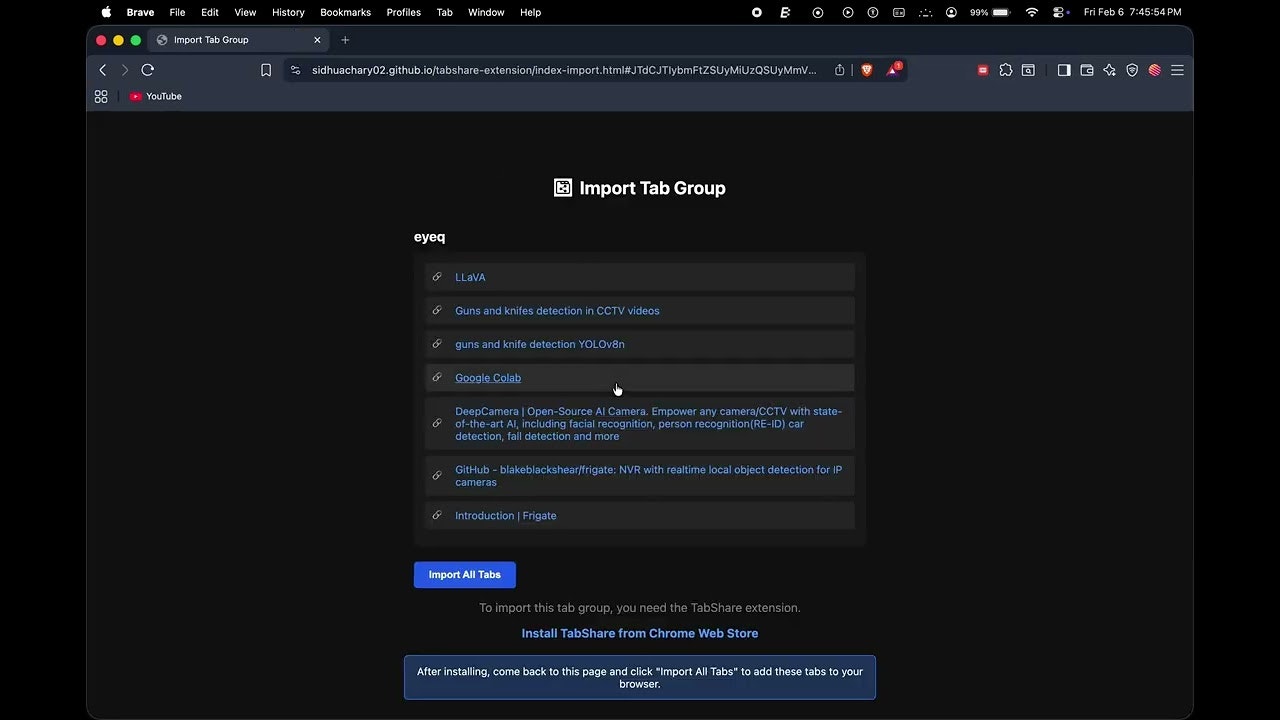Click the share icon in address bar
Screen dimensions: 1280x720
click(x=840, y=70)
